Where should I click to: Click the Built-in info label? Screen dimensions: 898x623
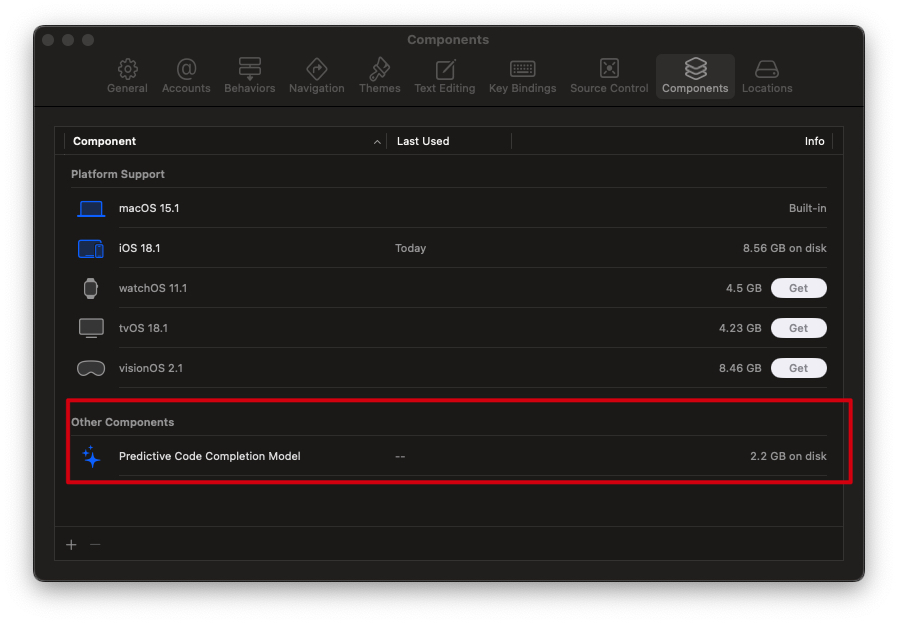[808, 208]
